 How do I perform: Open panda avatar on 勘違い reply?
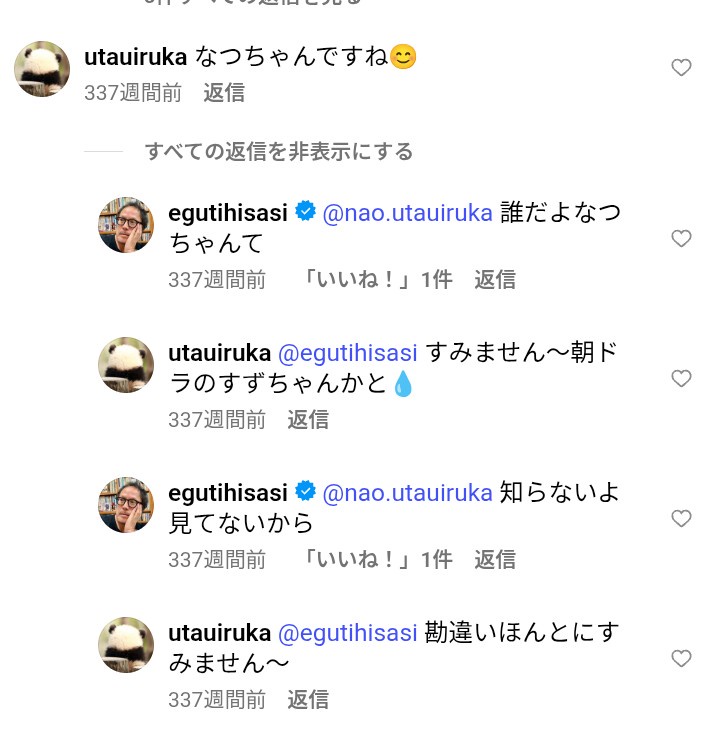[125, 644]
